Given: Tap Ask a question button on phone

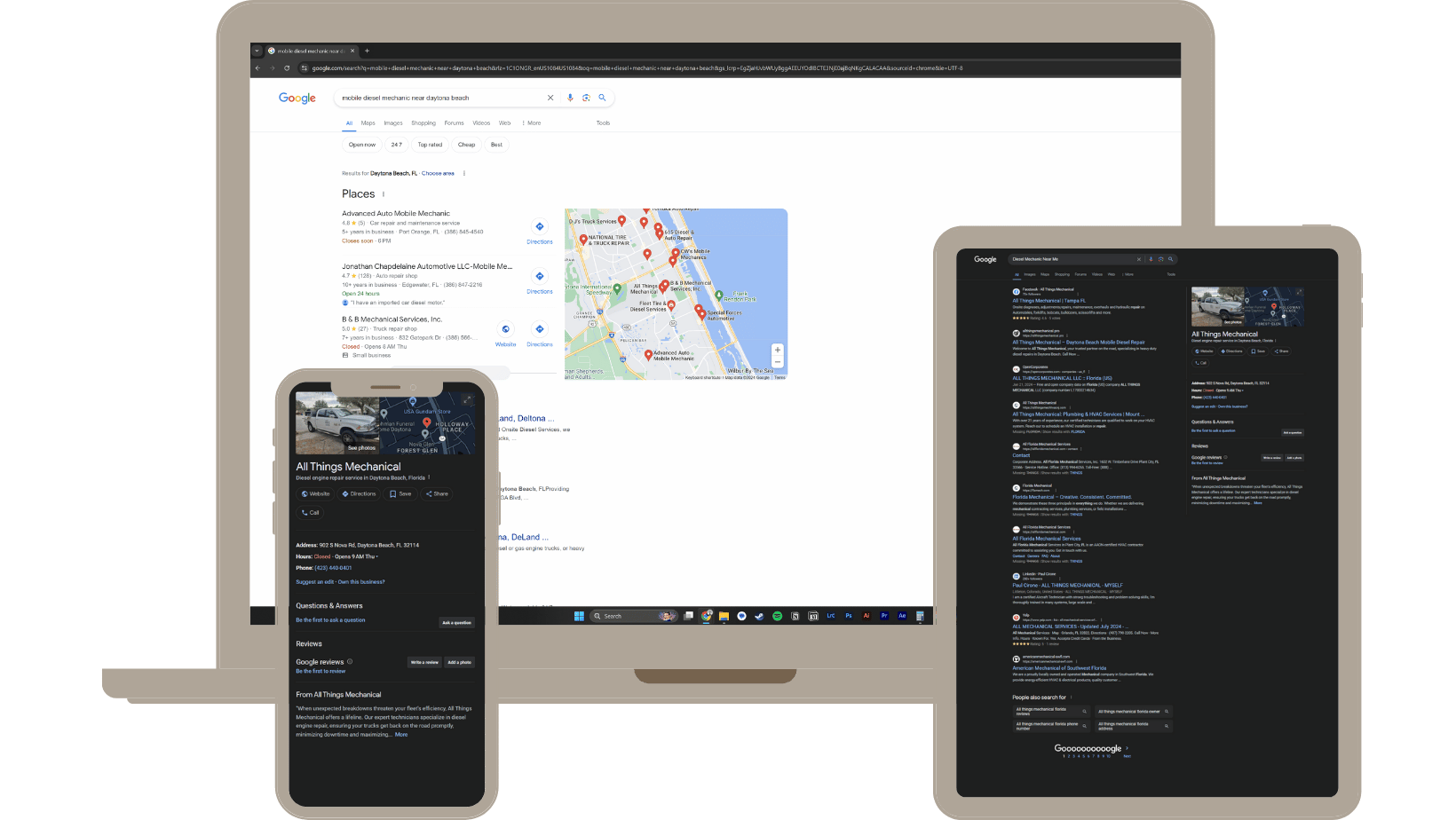Looking at the screenshot, I should [457, 622].
